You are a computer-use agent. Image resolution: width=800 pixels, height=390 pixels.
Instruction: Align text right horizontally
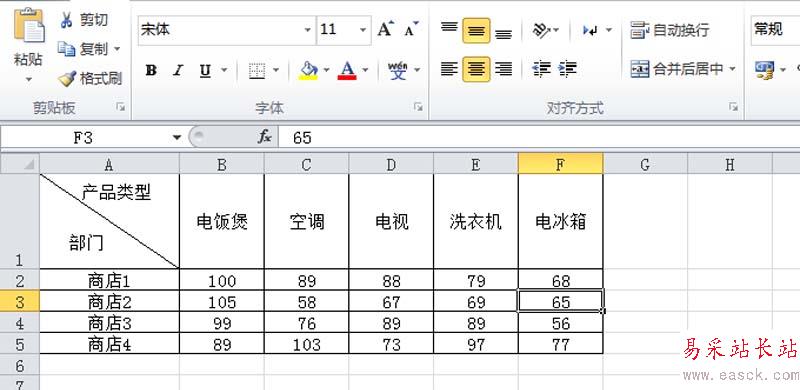coord(504,69)
